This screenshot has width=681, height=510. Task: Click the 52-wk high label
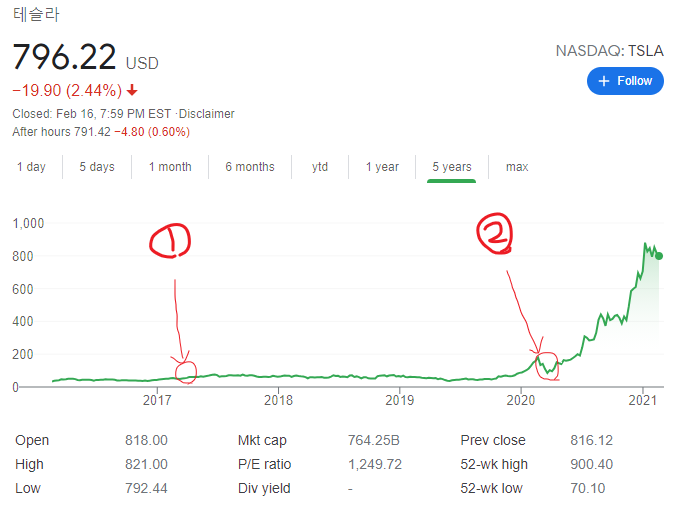[494, 464]
